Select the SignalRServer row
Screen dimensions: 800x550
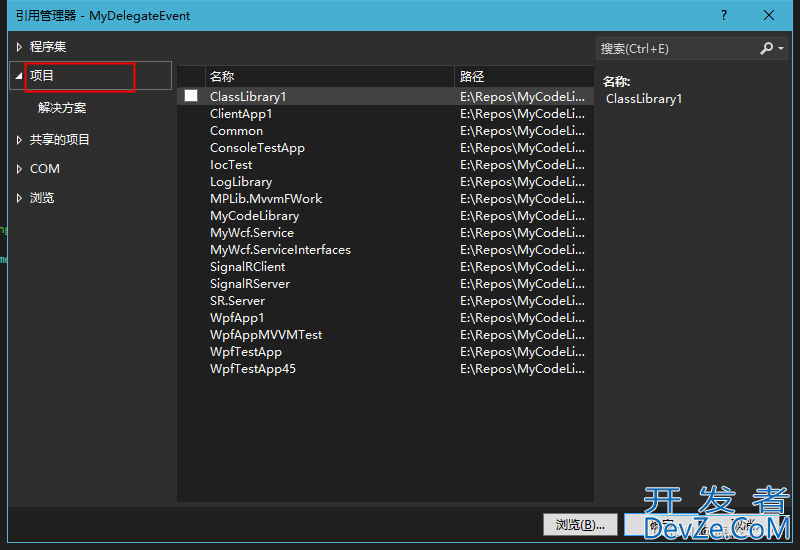(386, 284)
